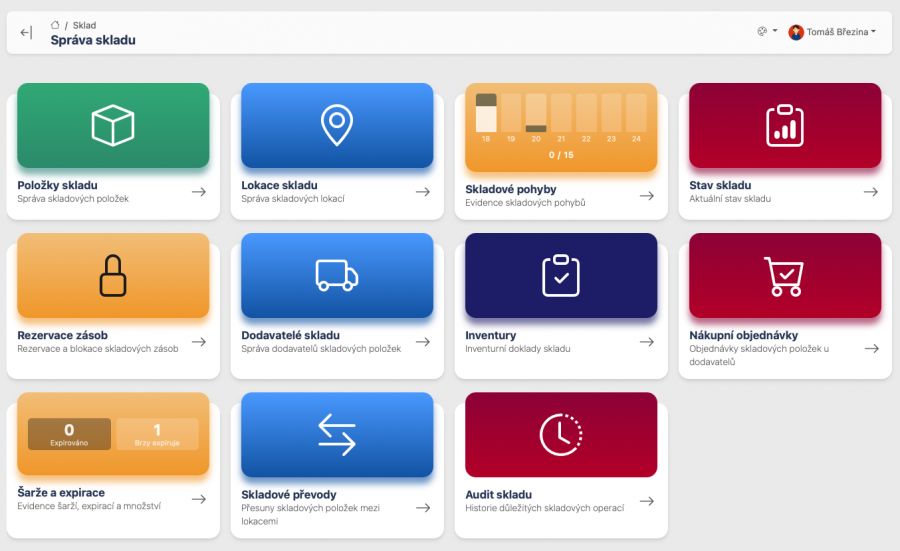Select the Brzy expiruje 1 counter box

157,434
